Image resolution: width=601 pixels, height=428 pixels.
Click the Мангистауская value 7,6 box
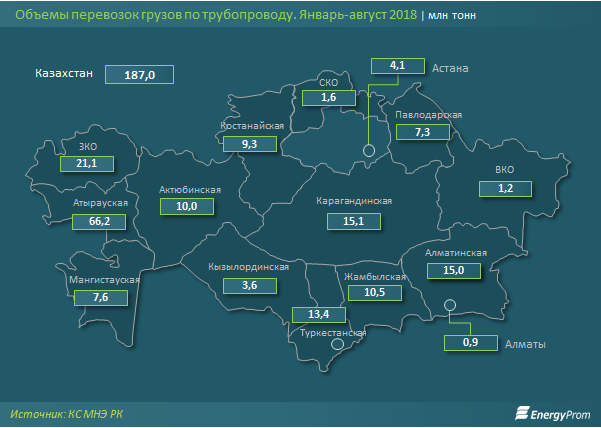(x=100, y=297)
